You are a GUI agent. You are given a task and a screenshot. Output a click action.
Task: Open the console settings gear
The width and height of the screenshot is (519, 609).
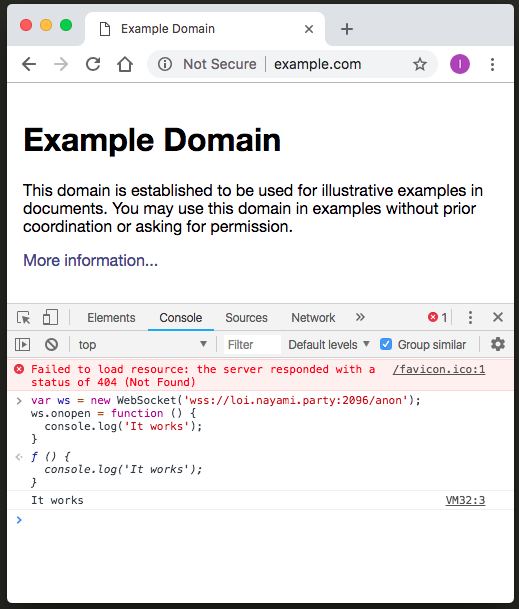[x=498, y=344]
